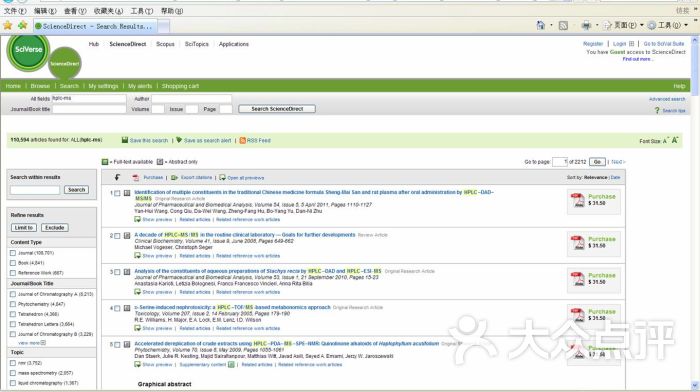Viewport: 700px width, 392px height.
Task: Click Show preview icon under result 2
Action: coord(138,256)
